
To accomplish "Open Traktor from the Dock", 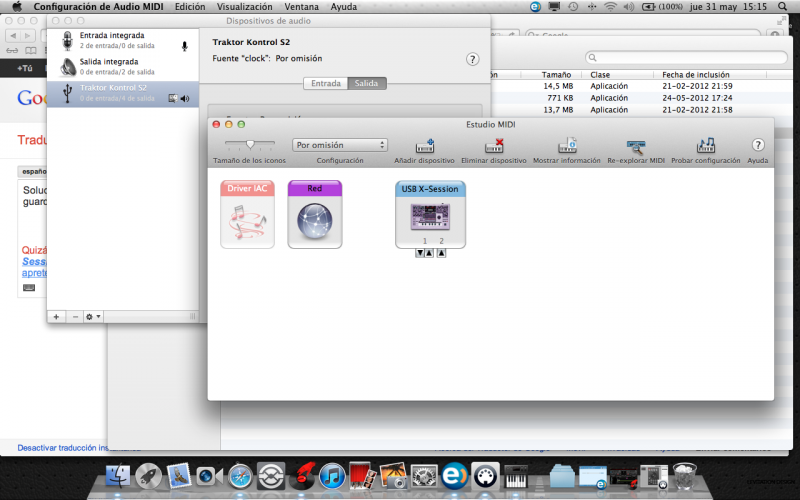I will coord(271,477).
